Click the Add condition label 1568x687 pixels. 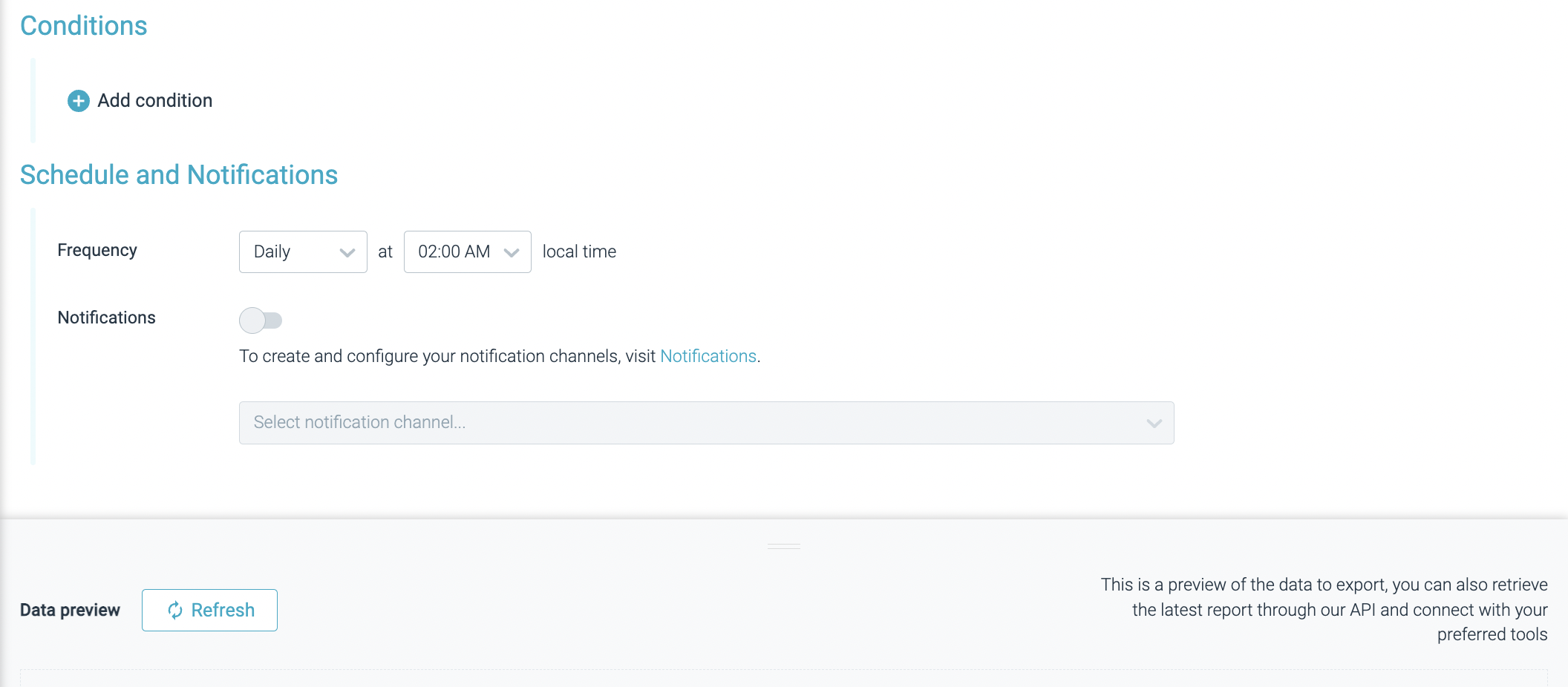coord(155,101)
